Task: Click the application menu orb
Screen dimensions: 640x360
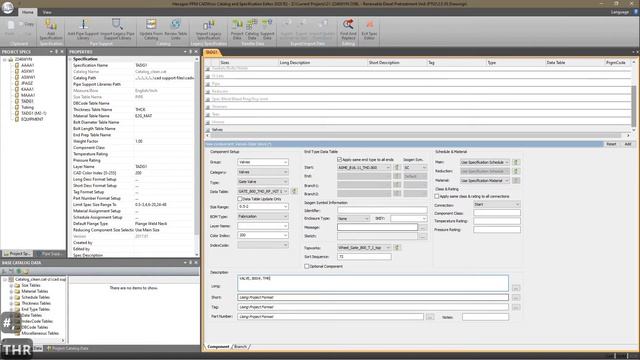Action: pos(7,7)
